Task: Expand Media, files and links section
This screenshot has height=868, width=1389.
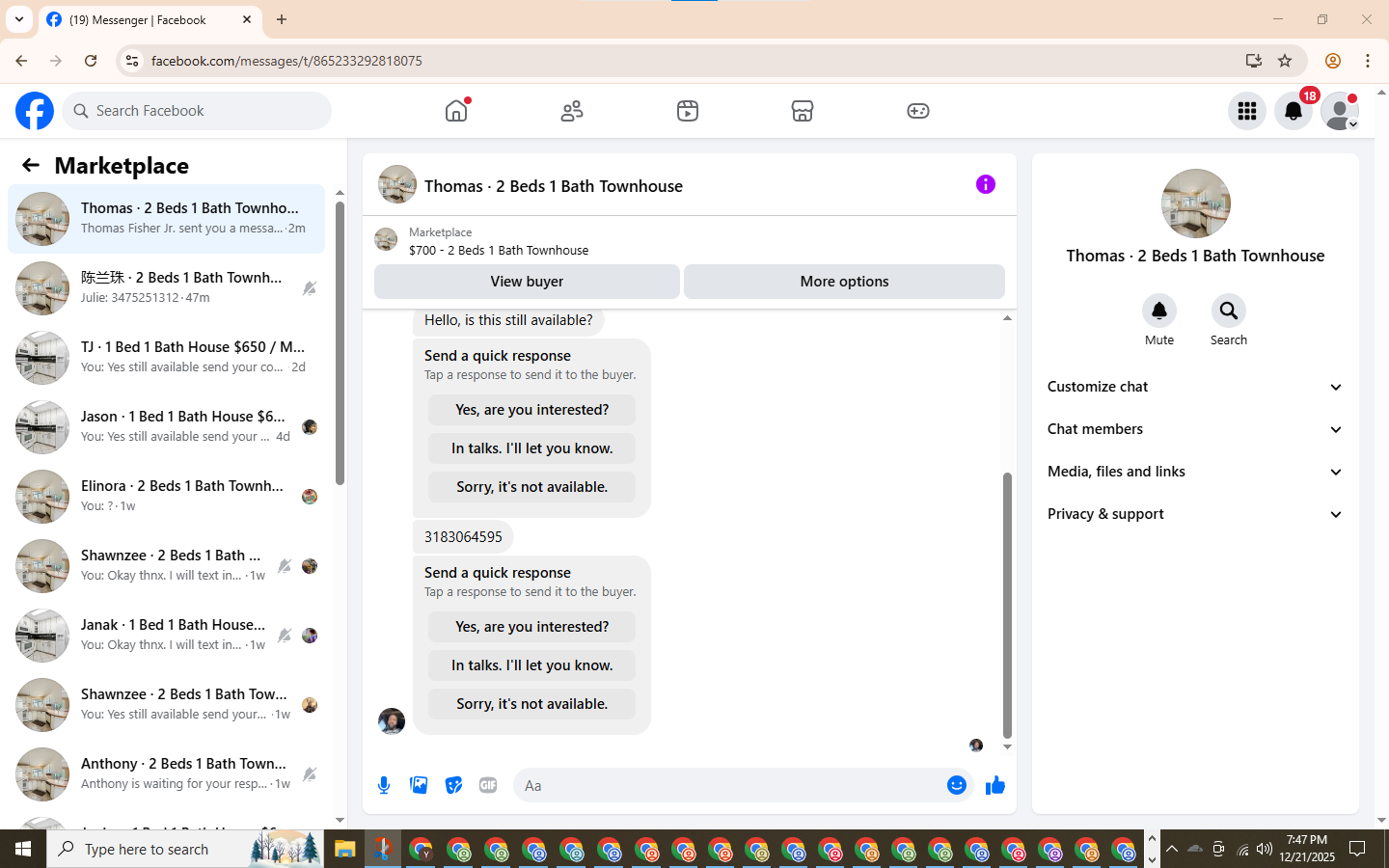Action: click(x=1195, y=472)
